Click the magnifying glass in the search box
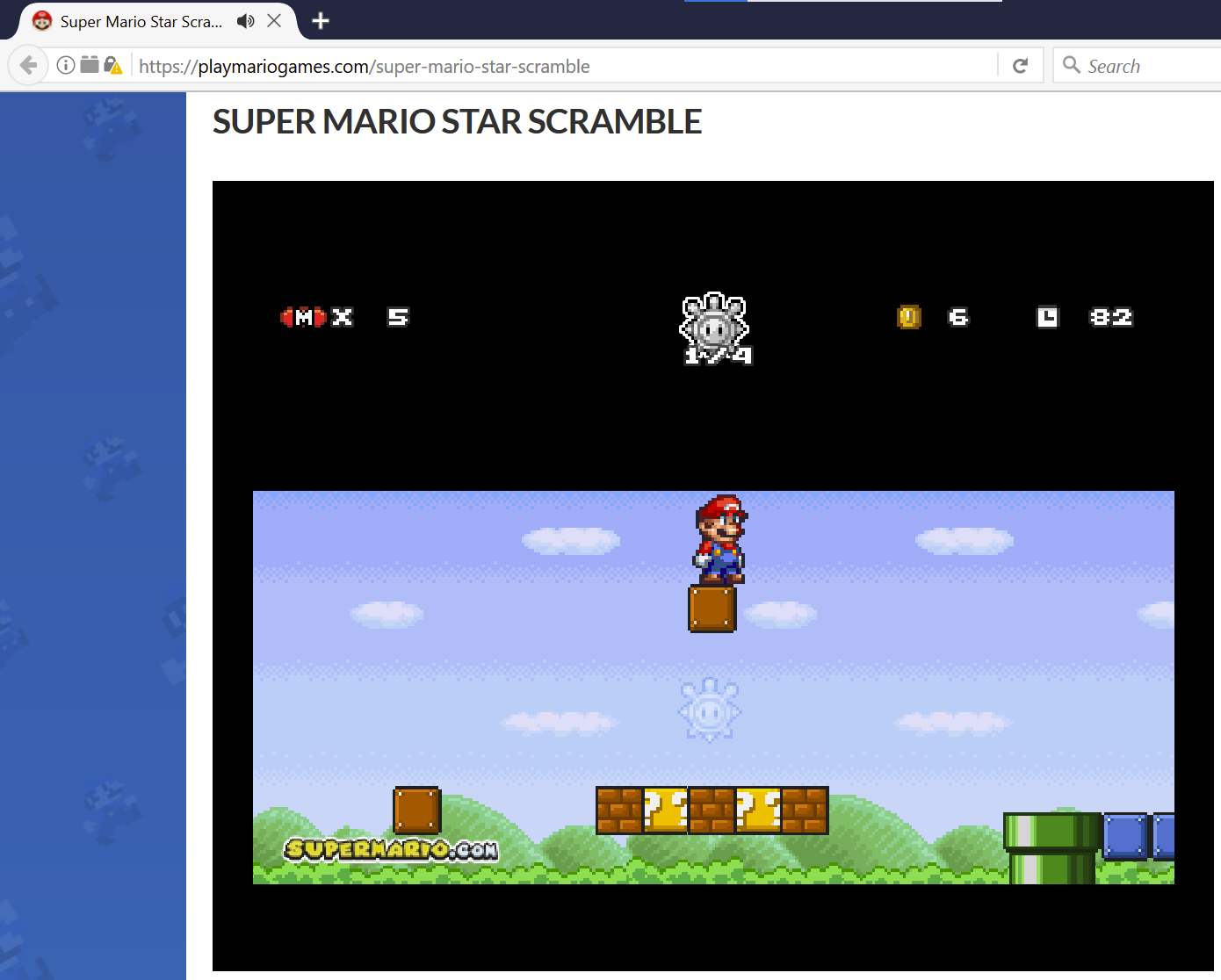The width and height of the screenshot is (1221, 980). (x=1072, y=65)
